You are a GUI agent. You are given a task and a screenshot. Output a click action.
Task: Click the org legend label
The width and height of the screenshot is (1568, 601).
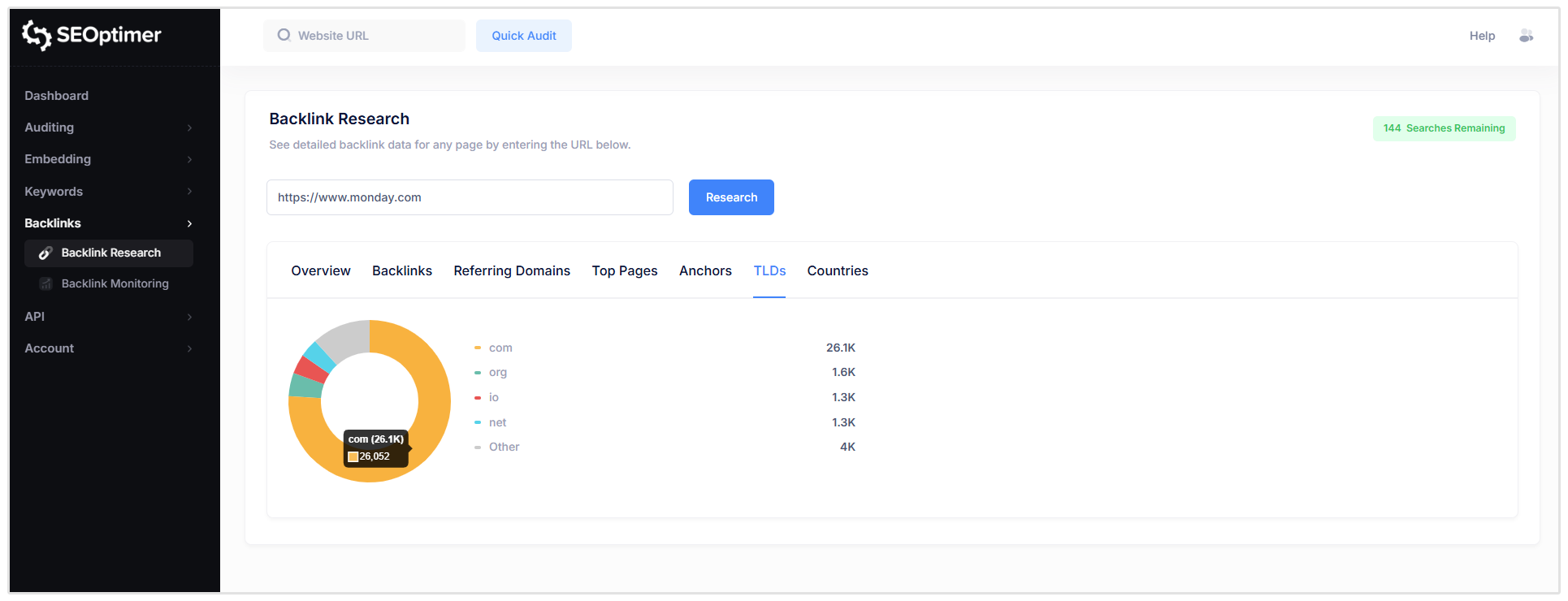click(x=498, y=373)
